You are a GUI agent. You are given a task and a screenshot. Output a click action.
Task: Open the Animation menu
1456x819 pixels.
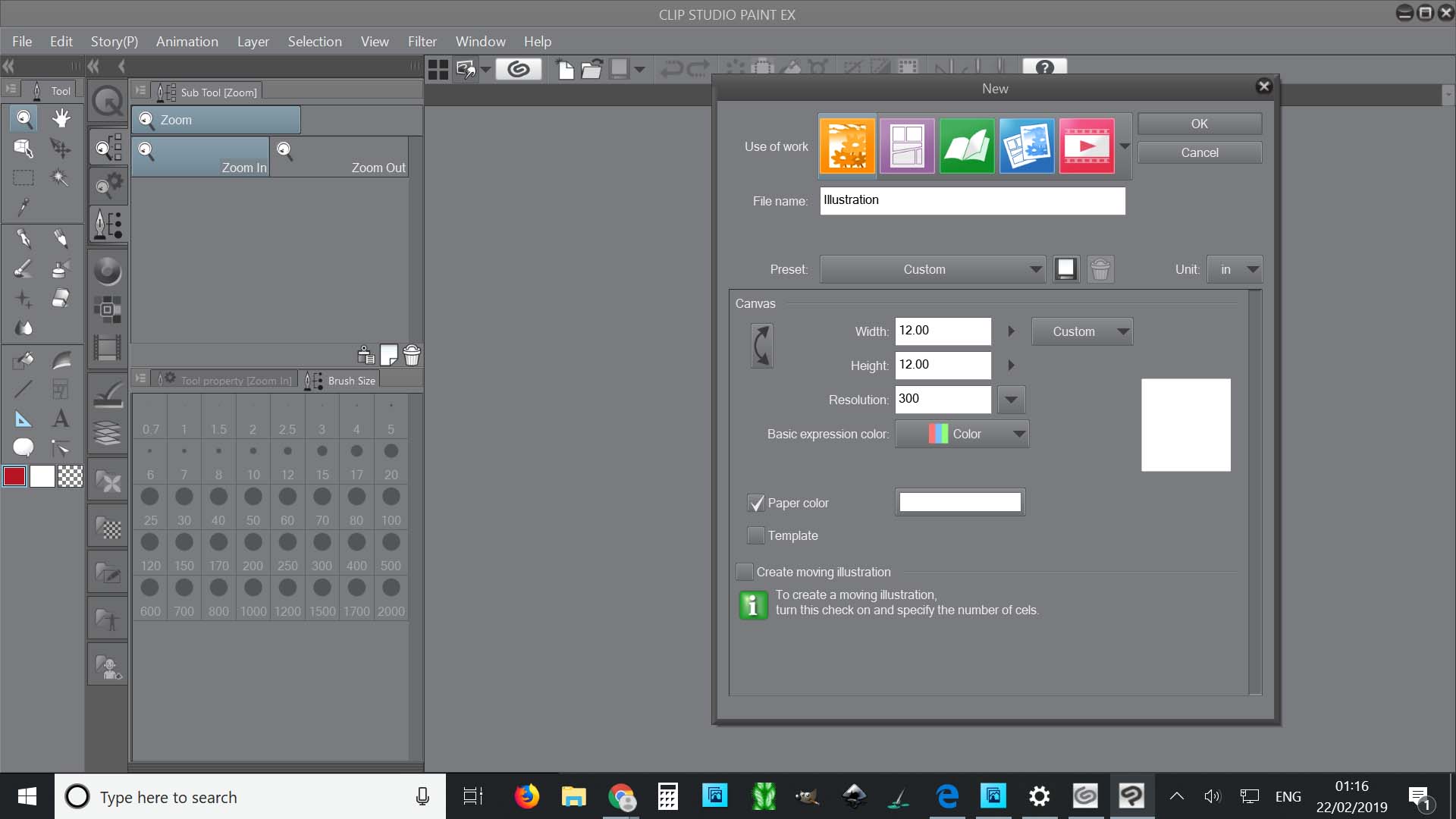click(187, 41)
